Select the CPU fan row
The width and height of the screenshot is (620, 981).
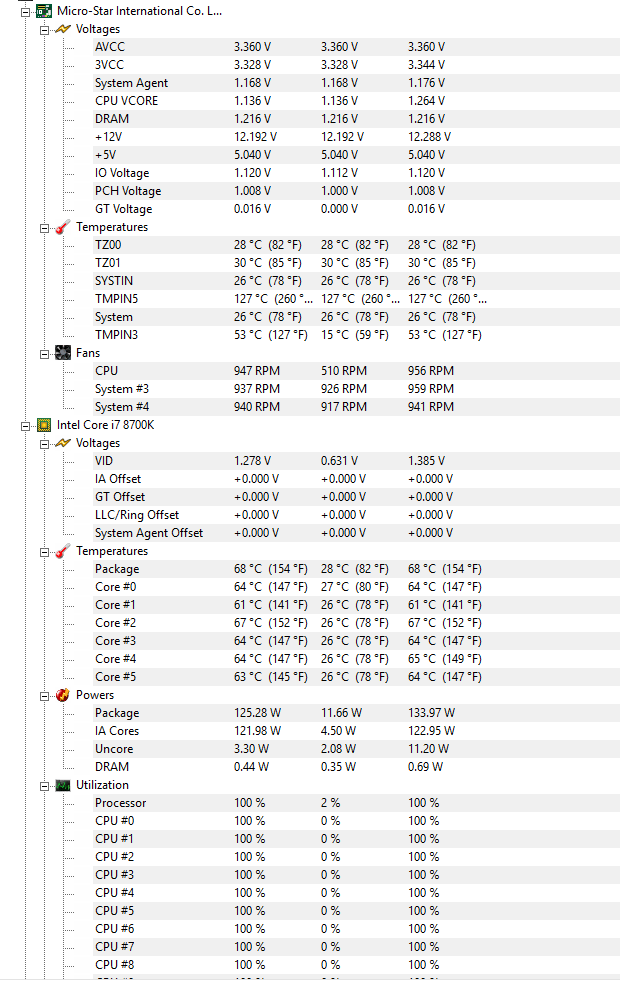[x=357, y=371]
